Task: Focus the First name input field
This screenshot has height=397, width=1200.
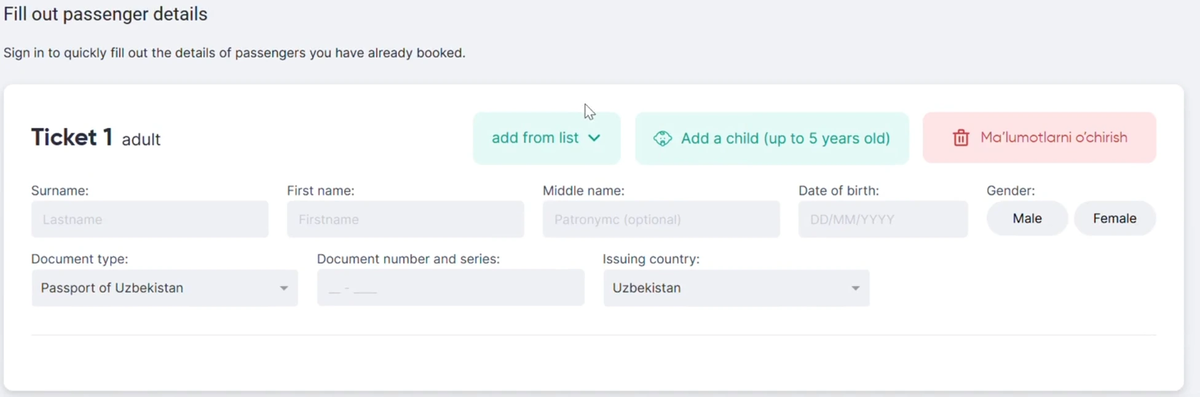Action: [405, 219]
